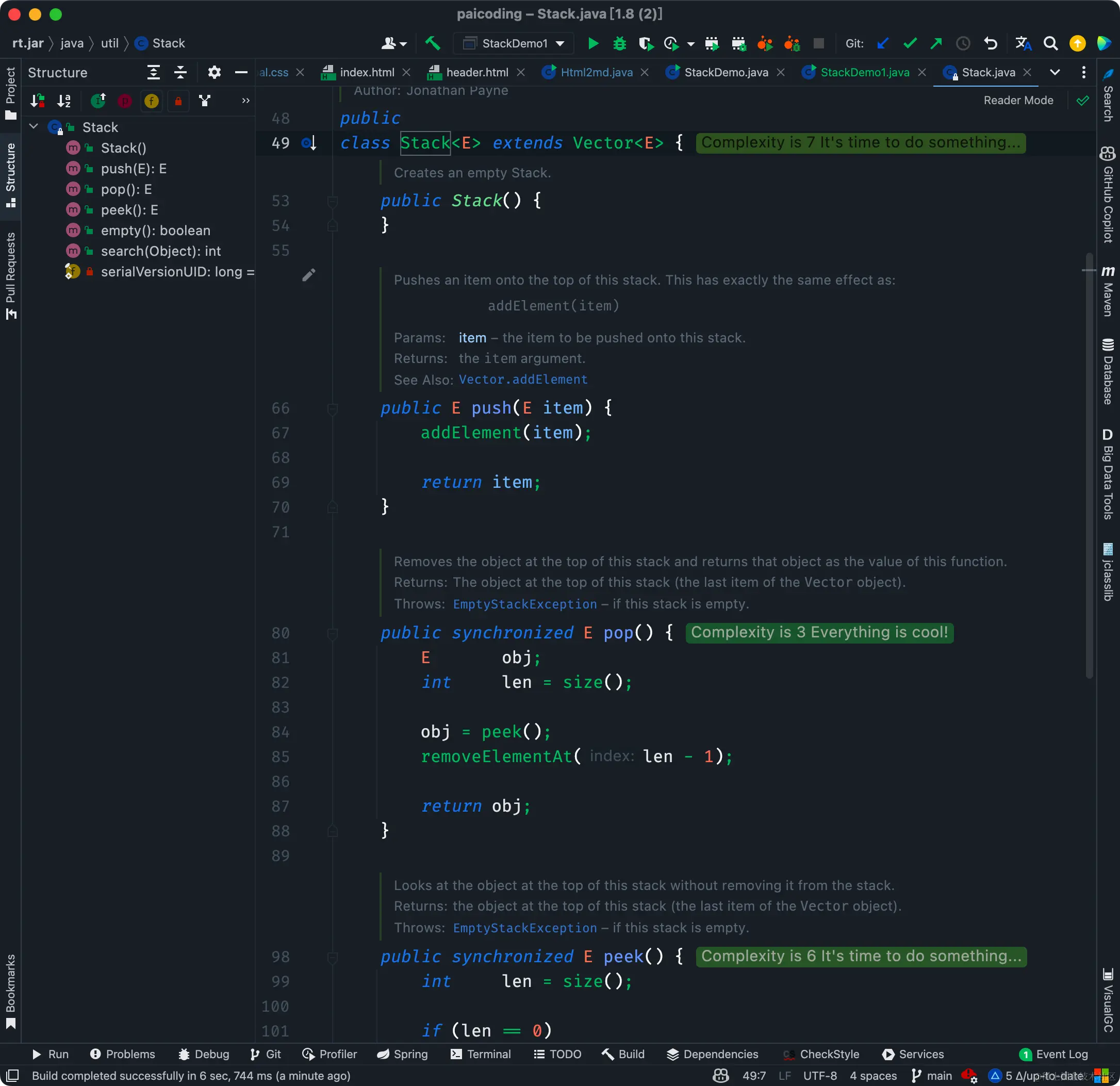Toggle sort alphabetically in Structure panel
Image resolution: width=1120 pixels, height=1086 pixels.
click(64, 101)
